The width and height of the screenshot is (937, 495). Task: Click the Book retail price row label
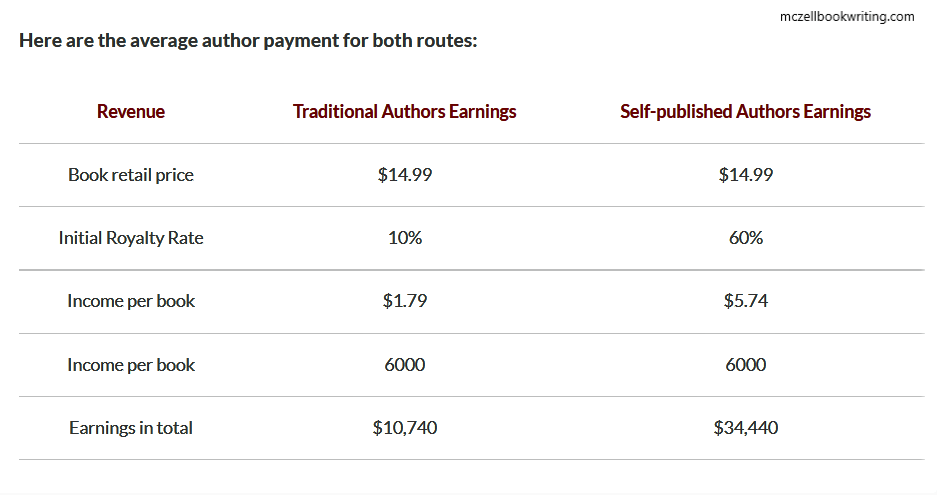(x=131, y=175)
